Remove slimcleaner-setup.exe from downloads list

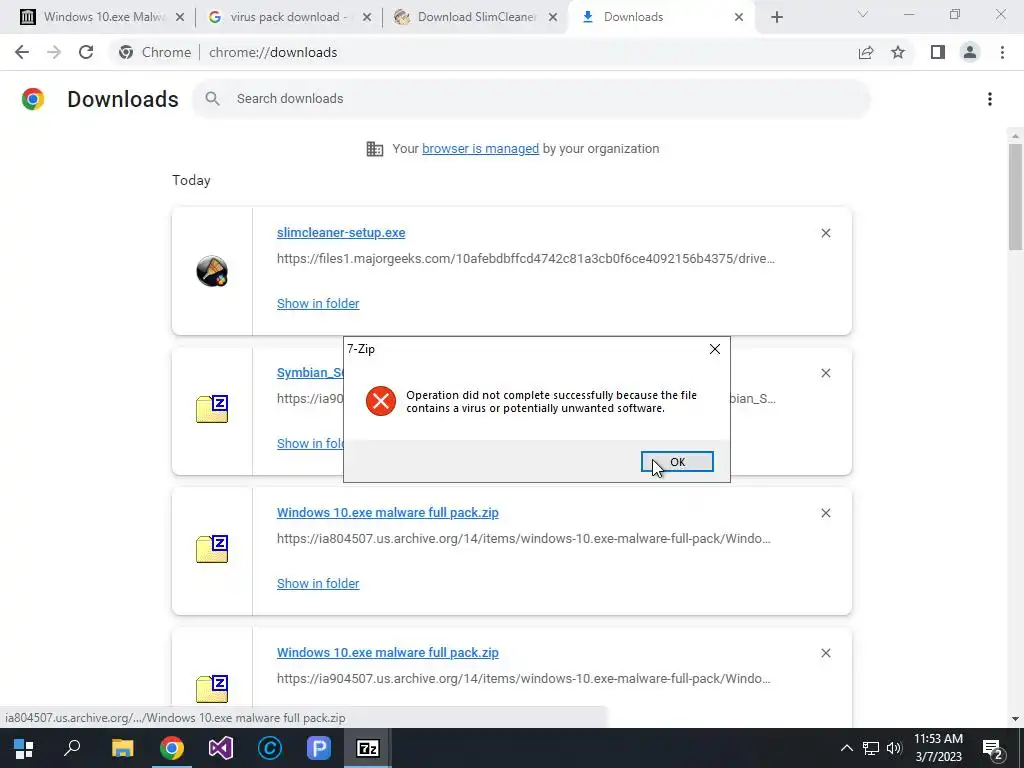pyautogui.click(x=825, y=233)
